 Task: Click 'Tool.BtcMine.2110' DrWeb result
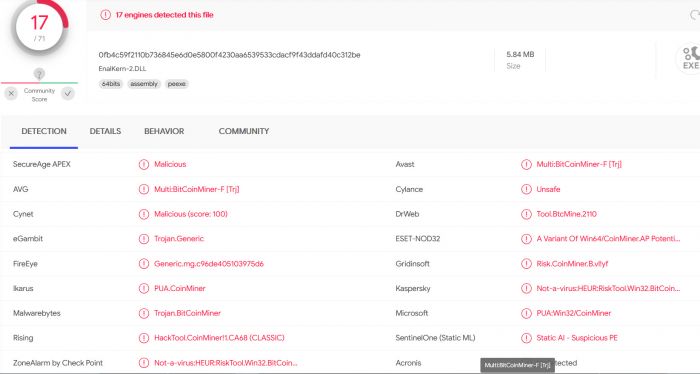click(x=567, y=214)
